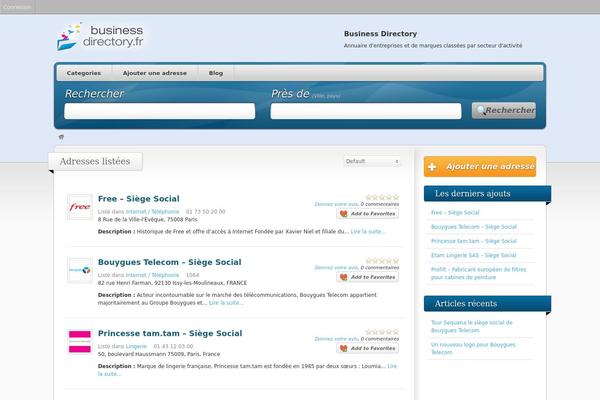Image resolution: width=600 pixels, height=400 pixels.
Task: Click the Free company logo thumbnail
Action: point(80,207)
